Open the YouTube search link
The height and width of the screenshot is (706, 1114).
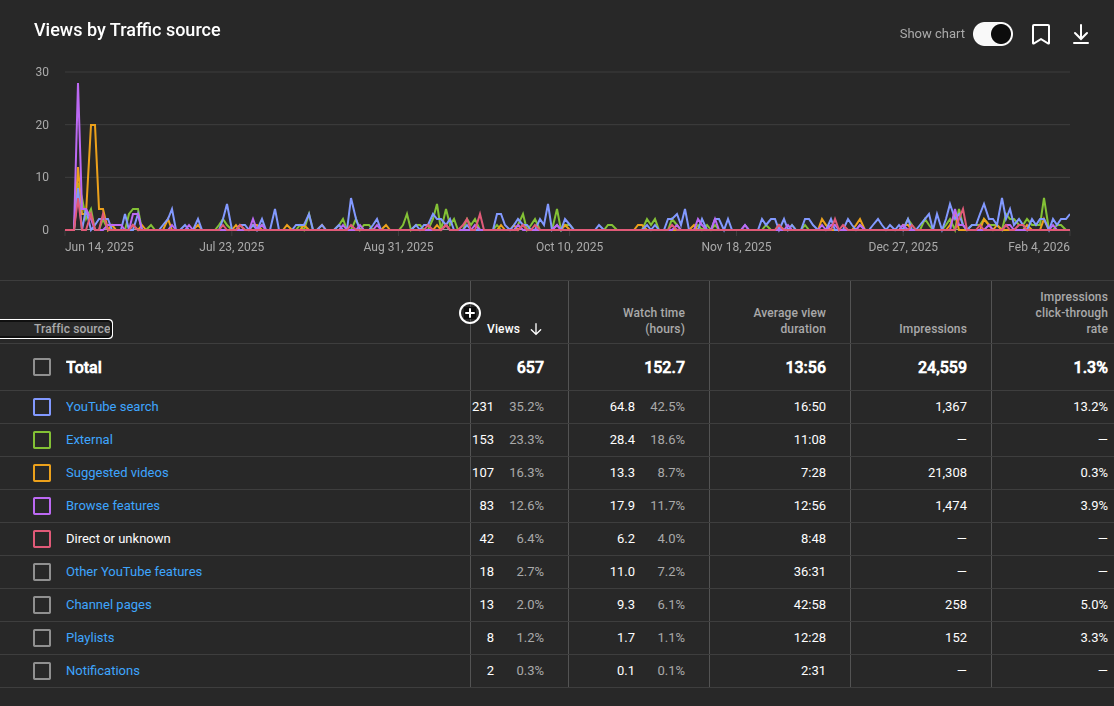point(112,407)
